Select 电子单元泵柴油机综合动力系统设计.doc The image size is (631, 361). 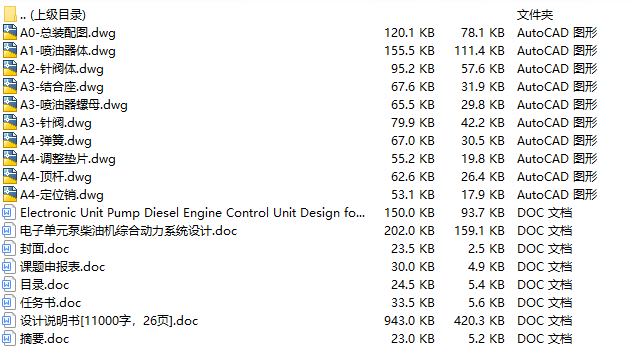tap(128, 231)
